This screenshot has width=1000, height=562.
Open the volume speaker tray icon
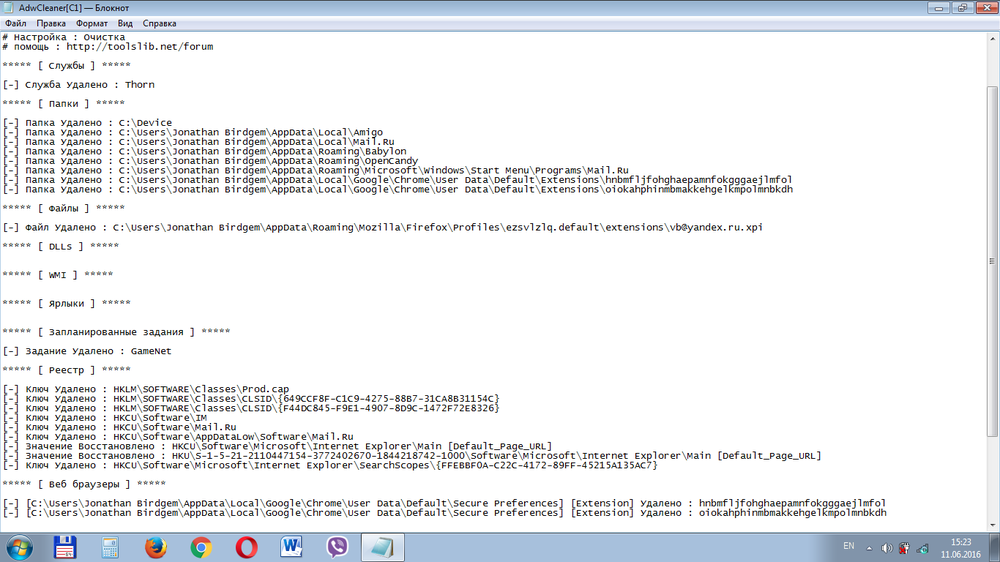click(x=886, y=549)
